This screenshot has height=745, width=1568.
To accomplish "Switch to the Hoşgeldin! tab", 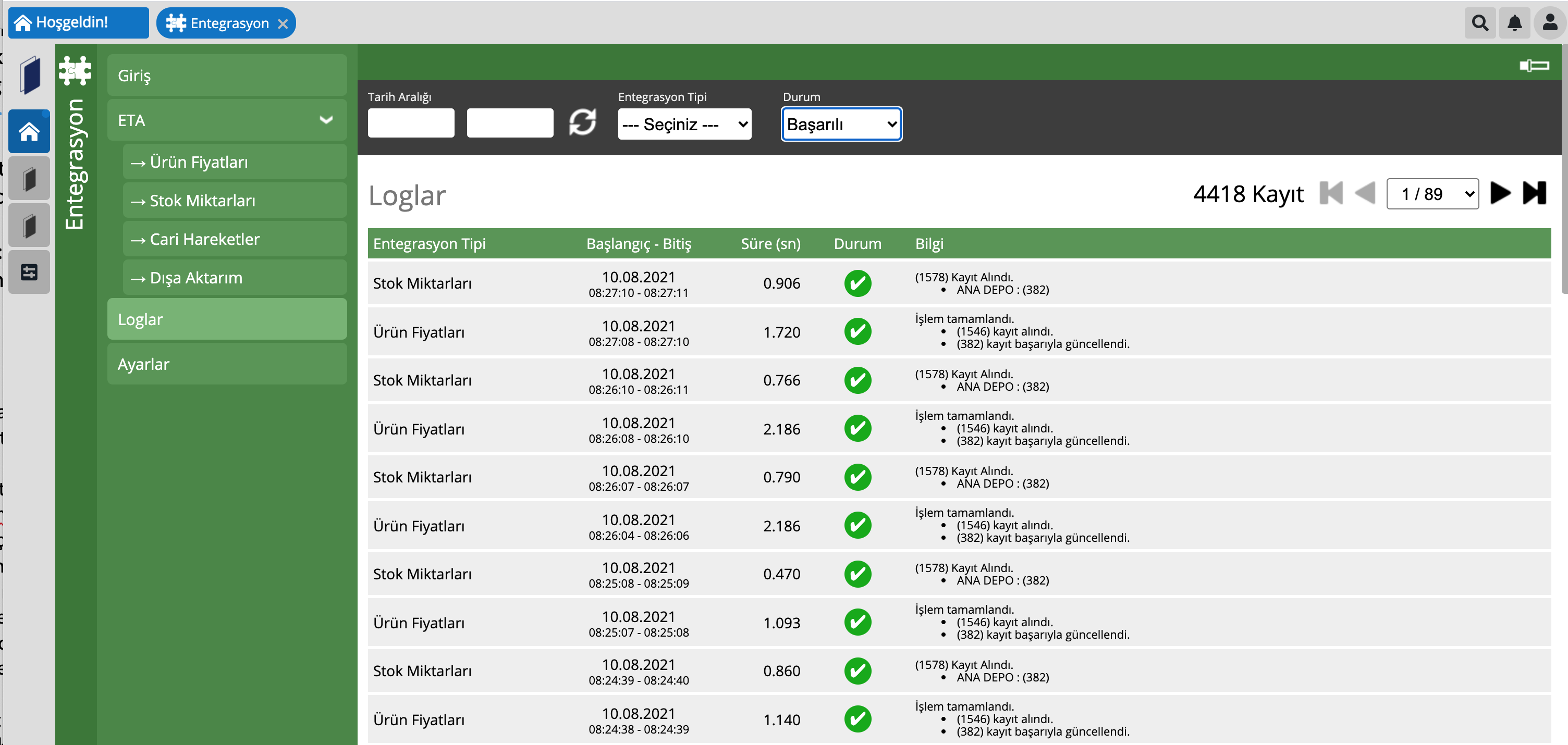I will (79, 23).
